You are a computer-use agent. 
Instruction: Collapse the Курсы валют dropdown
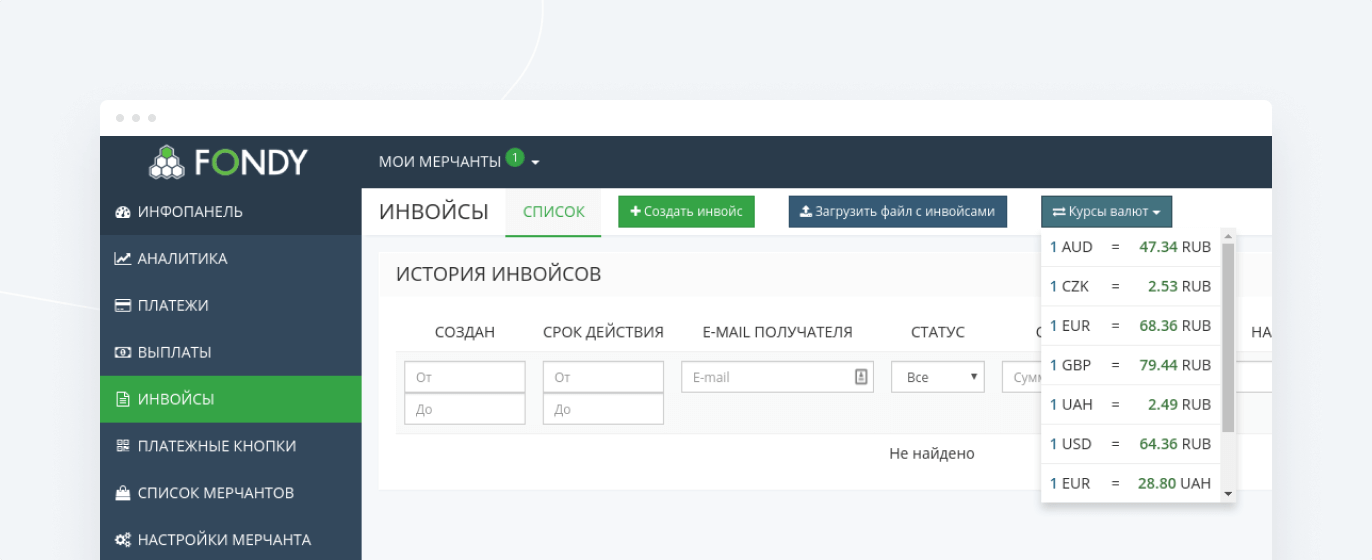point(1106,212)
